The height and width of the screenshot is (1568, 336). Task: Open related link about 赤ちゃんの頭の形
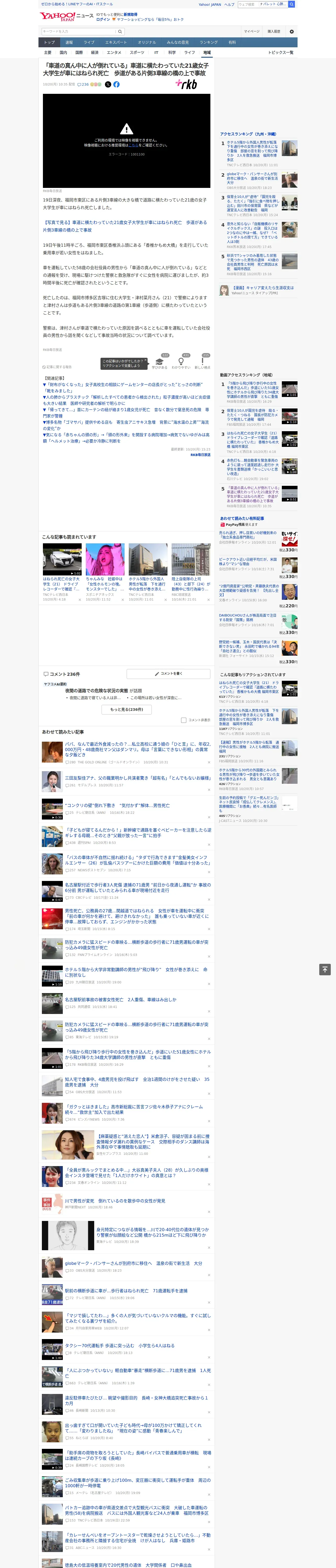[126, 438]
